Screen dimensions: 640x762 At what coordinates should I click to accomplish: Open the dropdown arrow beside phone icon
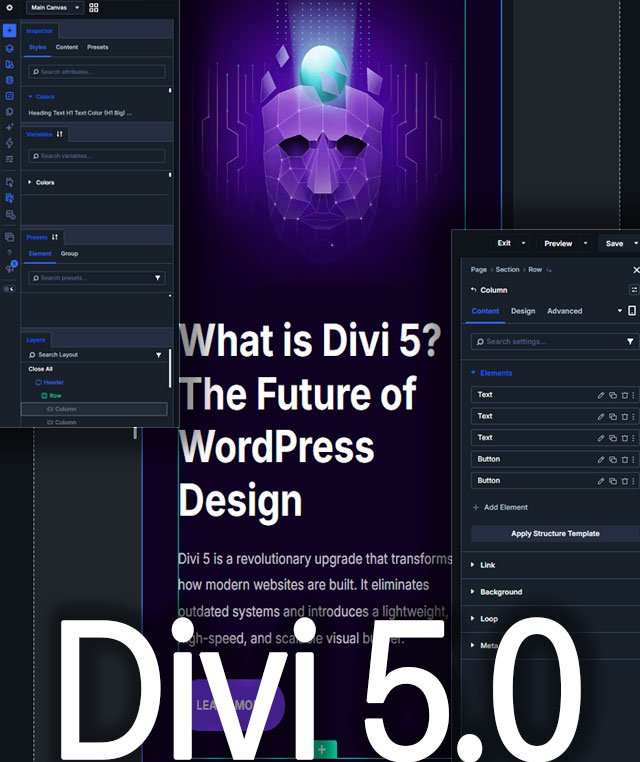pos(620,311)
